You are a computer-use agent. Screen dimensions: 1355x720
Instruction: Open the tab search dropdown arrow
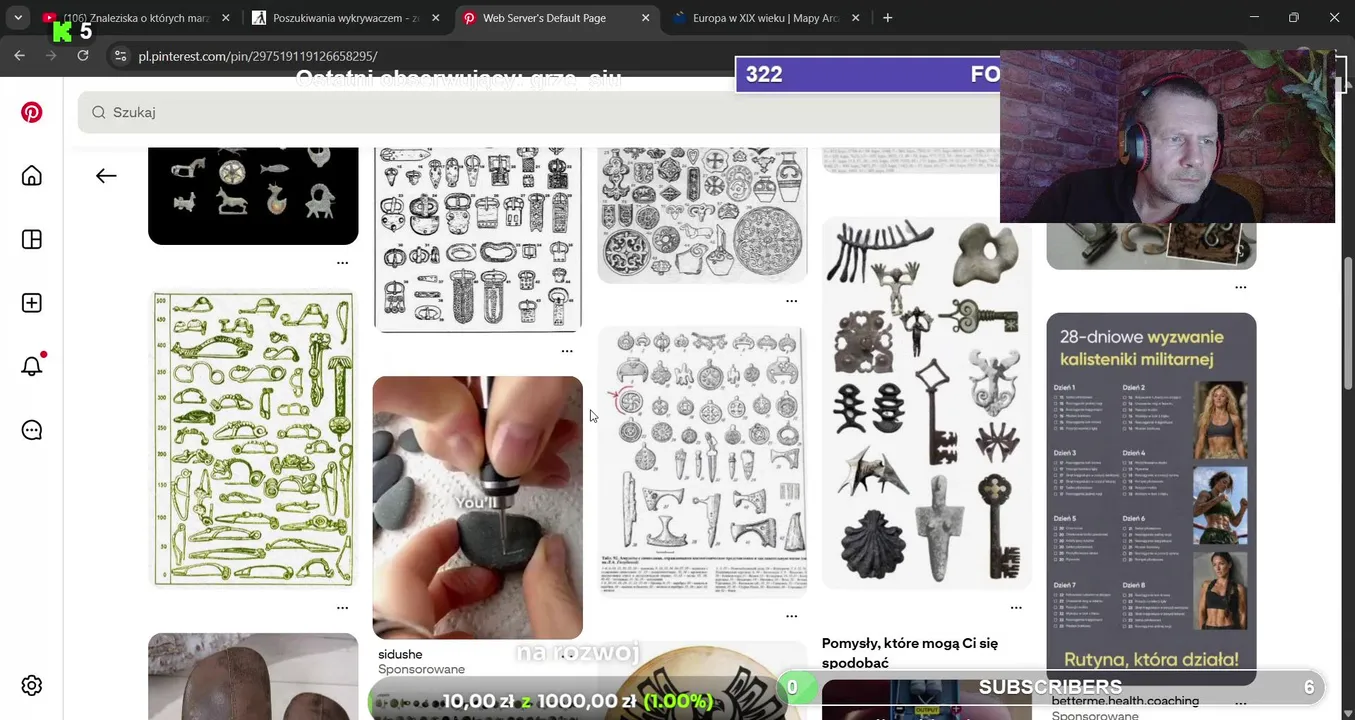pyautogui.click(x=18, y=18)
